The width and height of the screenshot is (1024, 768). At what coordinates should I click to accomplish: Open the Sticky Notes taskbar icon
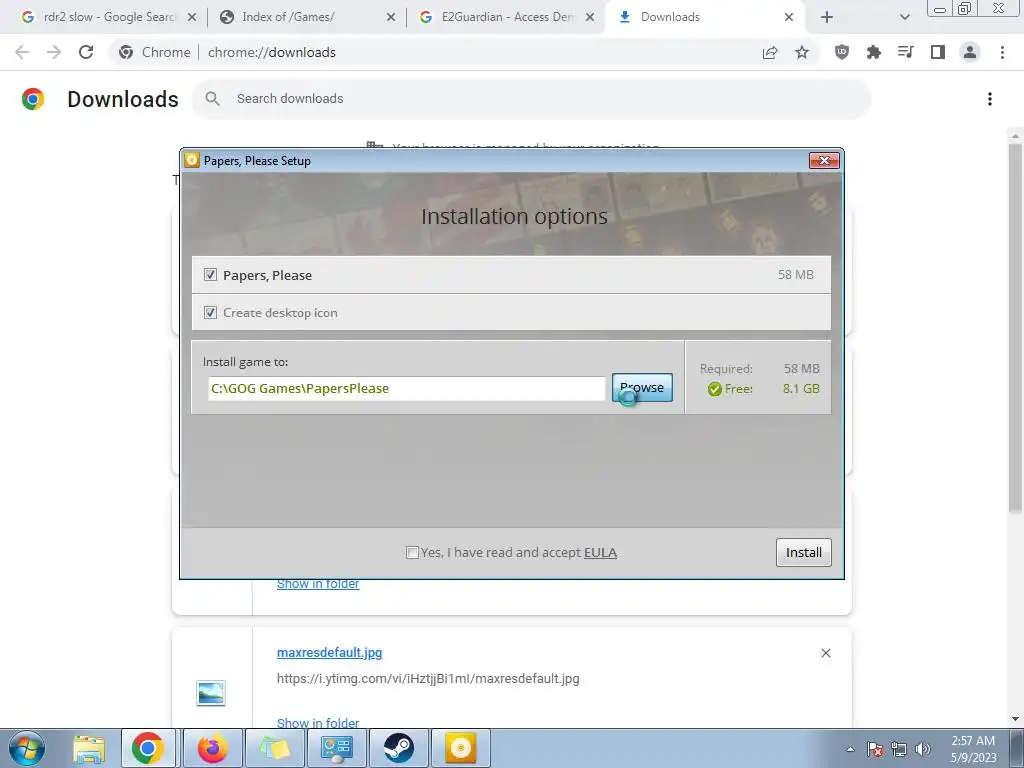(275, 748)
